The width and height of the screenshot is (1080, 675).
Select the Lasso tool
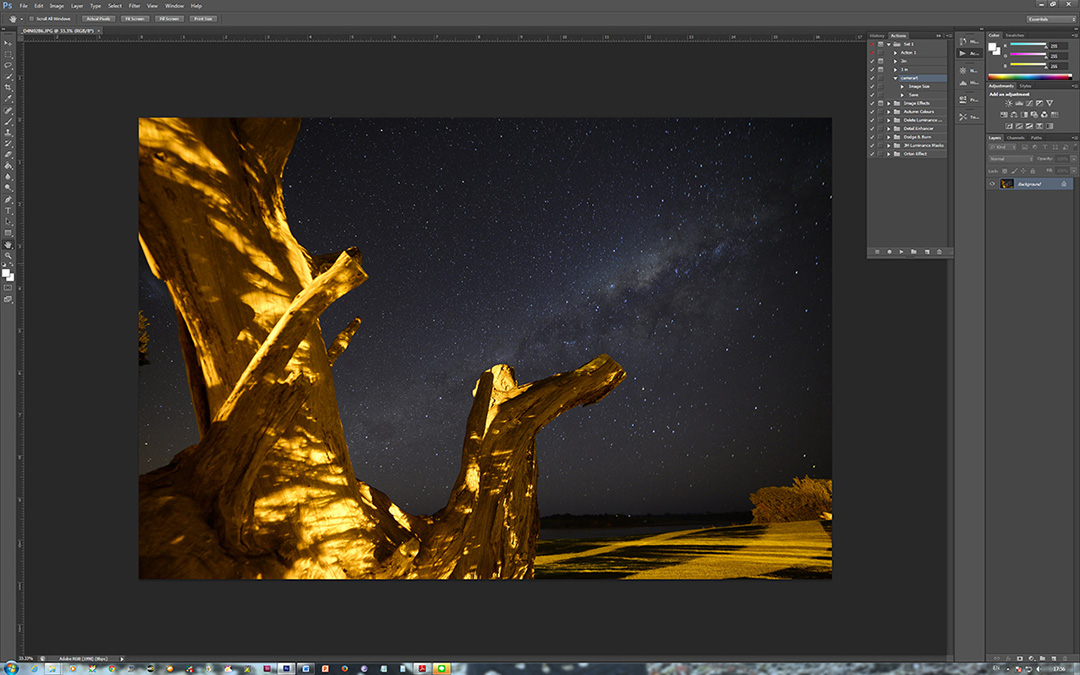click(x=8, y=64)
